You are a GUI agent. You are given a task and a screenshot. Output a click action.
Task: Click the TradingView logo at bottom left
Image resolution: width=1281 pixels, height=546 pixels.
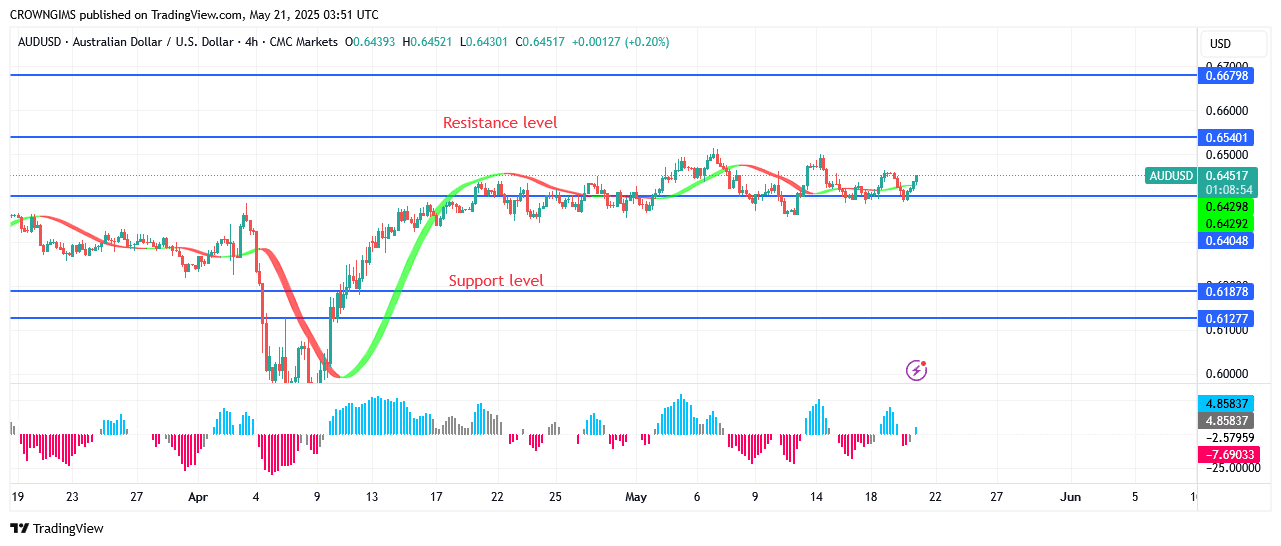tap(57, 528)
